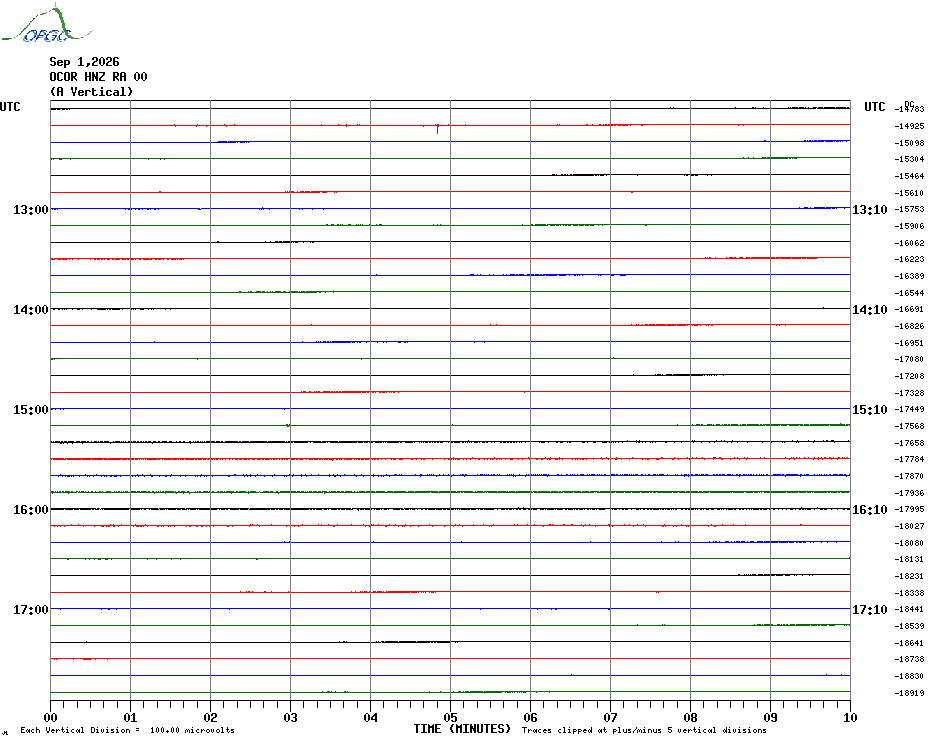The height and width of the screenshot is (744, 930).
Task: Click the 10 minute axis tick label
Action: (850, 718)
